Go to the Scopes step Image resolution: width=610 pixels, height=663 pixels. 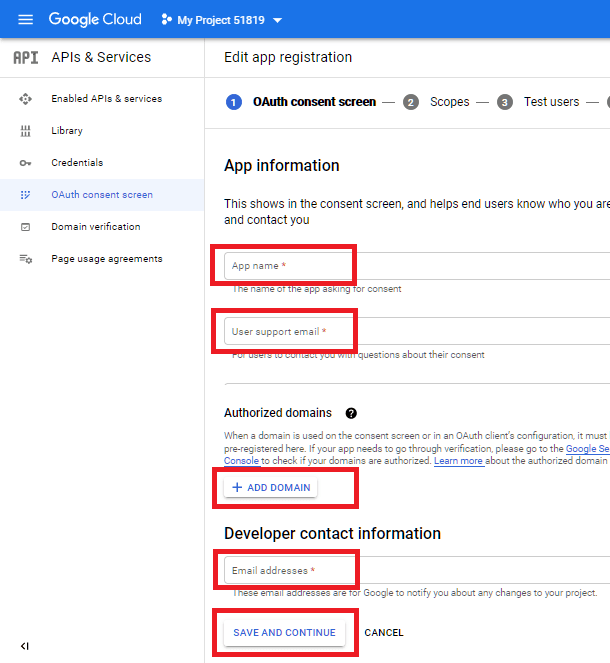(x=449, y=102)
